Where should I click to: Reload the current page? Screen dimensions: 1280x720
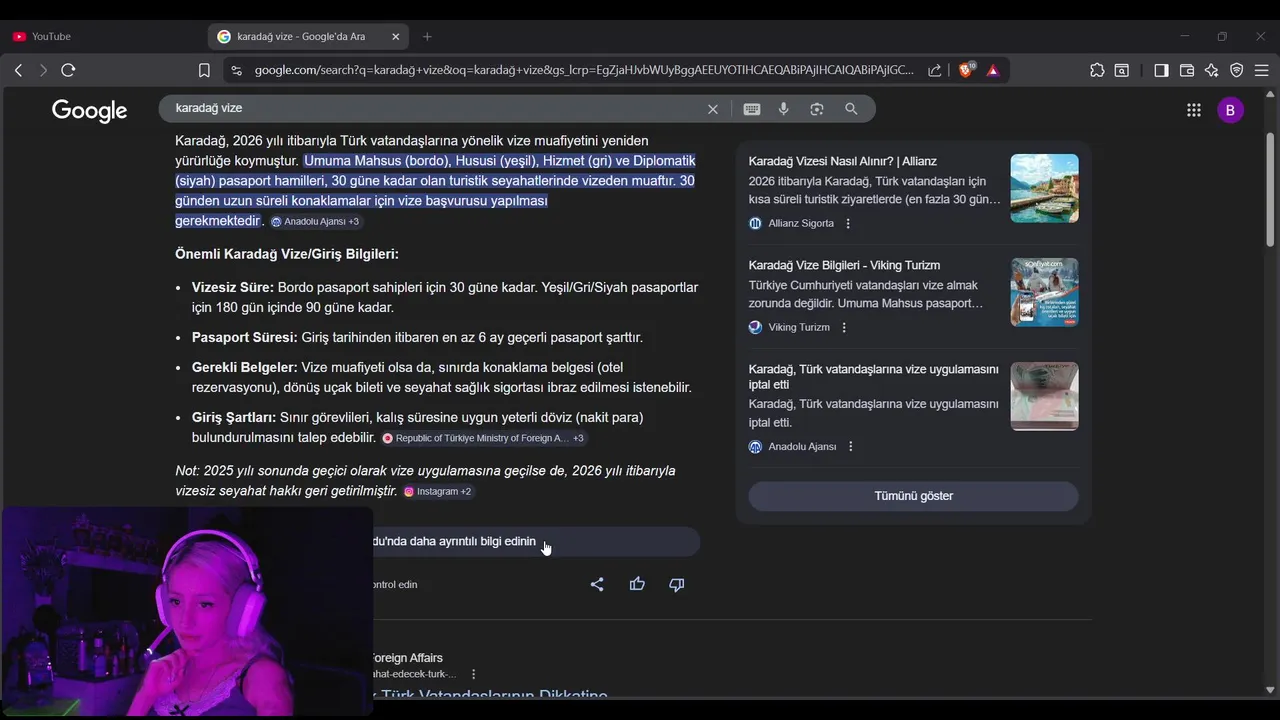coord(68,70)
